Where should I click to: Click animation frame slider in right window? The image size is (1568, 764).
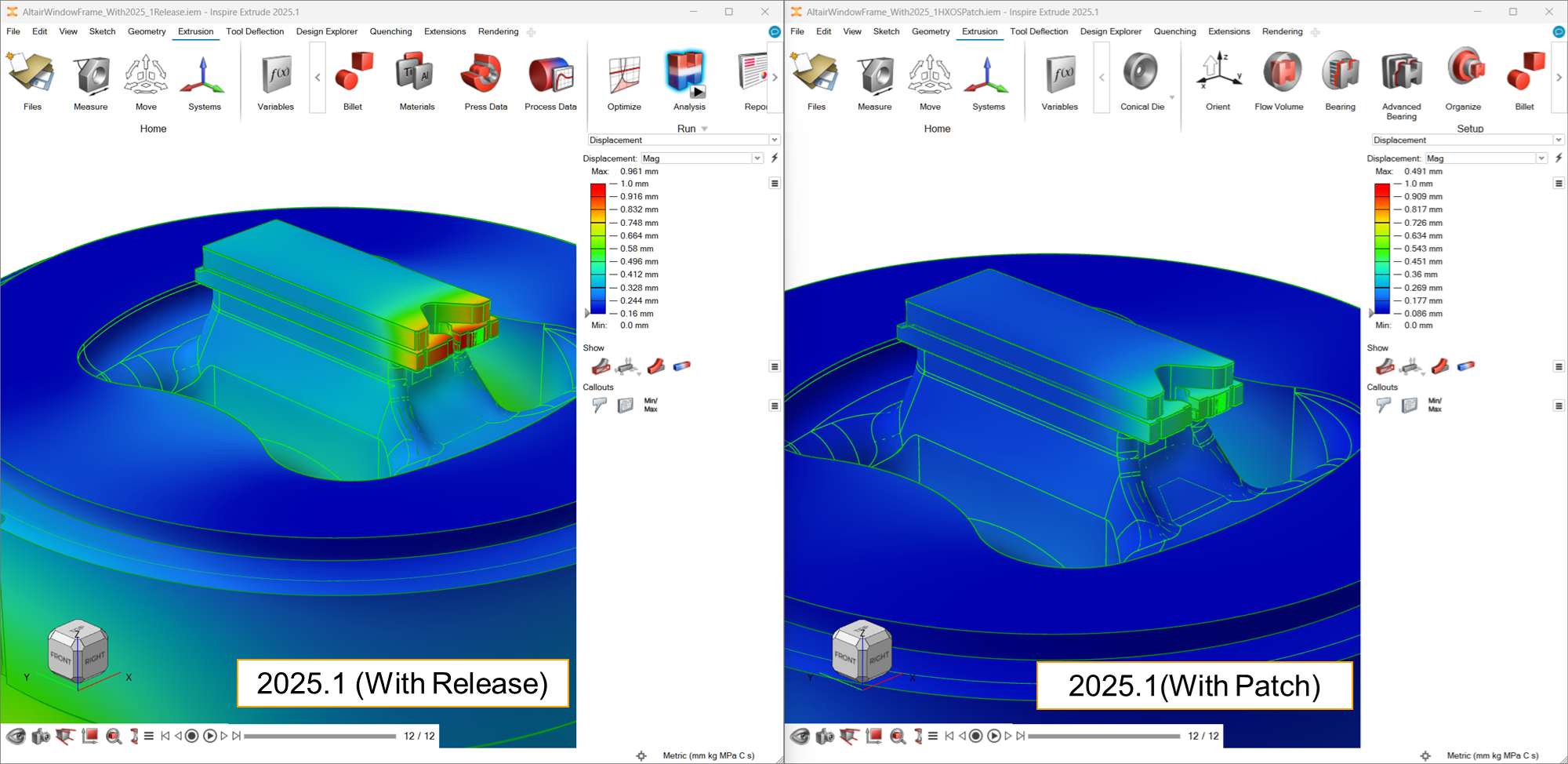tap(1104, 736)
